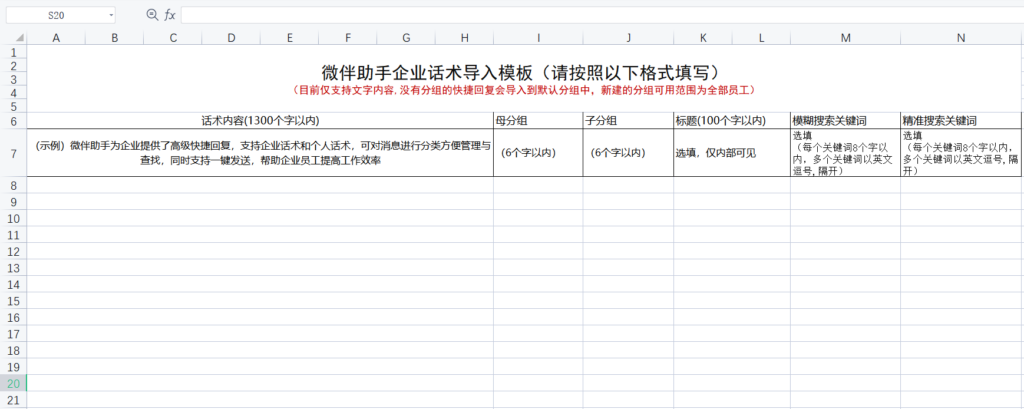Select column M header
Image resolution: width=1024 pixels, height=409 pixels.
846,38
